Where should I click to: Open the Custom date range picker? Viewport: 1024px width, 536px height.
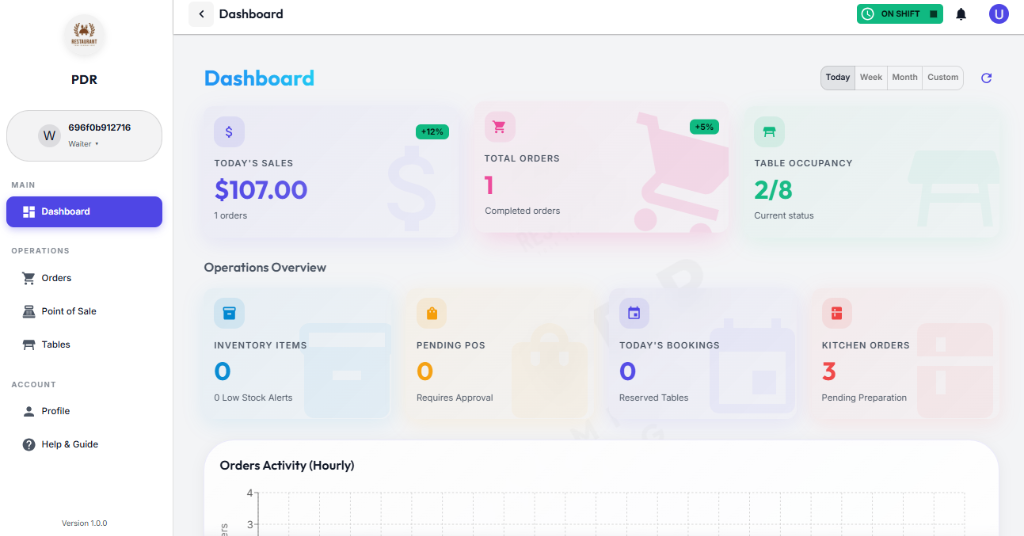(942, 78)
